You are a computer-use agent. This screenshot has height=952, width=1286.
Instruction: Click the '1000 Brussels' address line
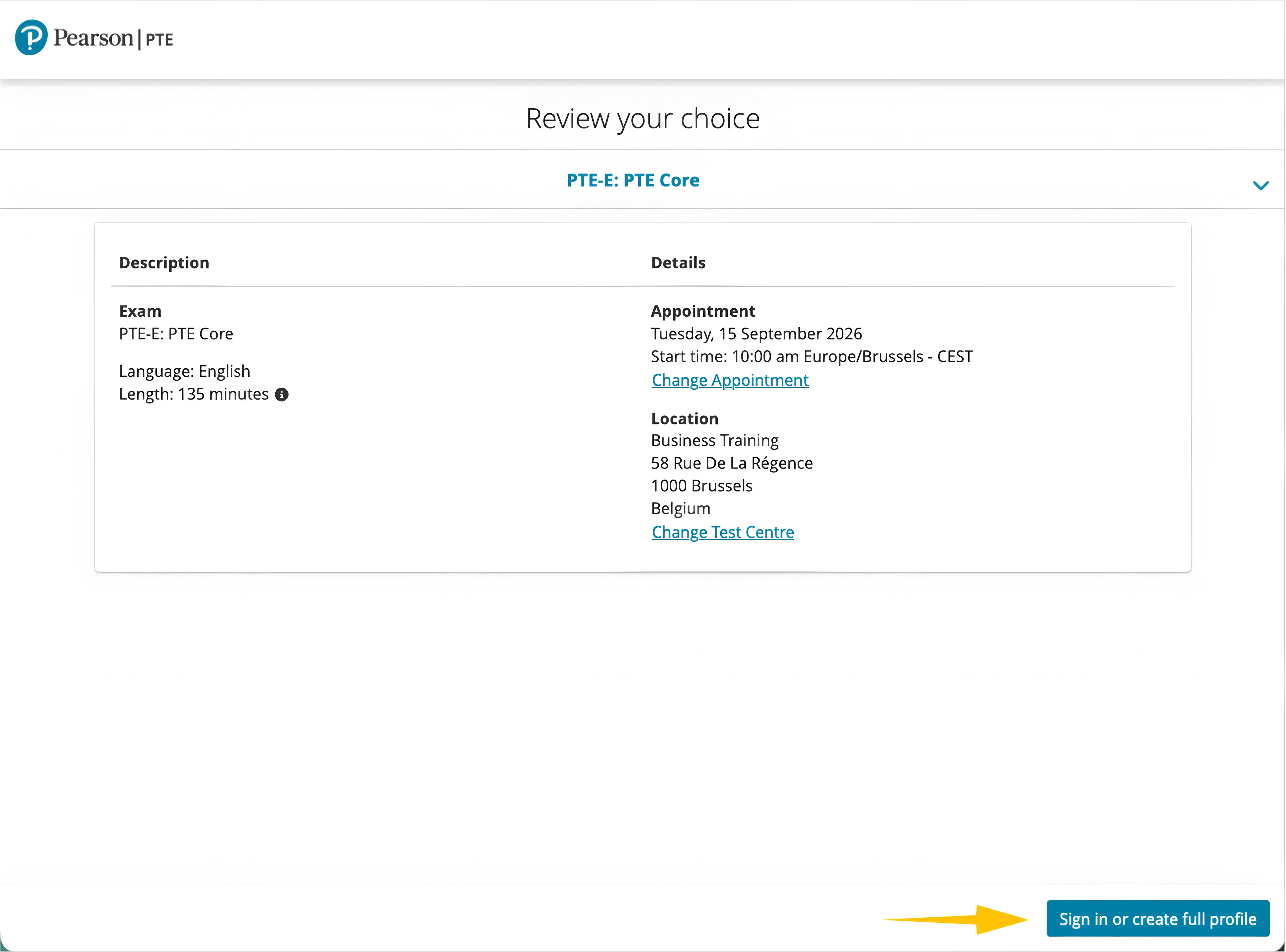[x=702, y=486]
